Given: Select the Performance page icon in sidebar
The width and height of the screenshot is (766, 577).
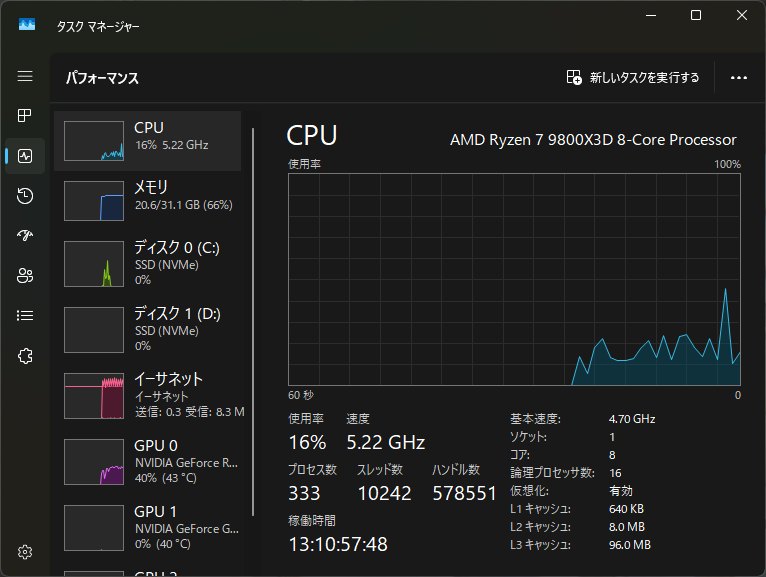Looking at the screenshot, I should [25, 156].
